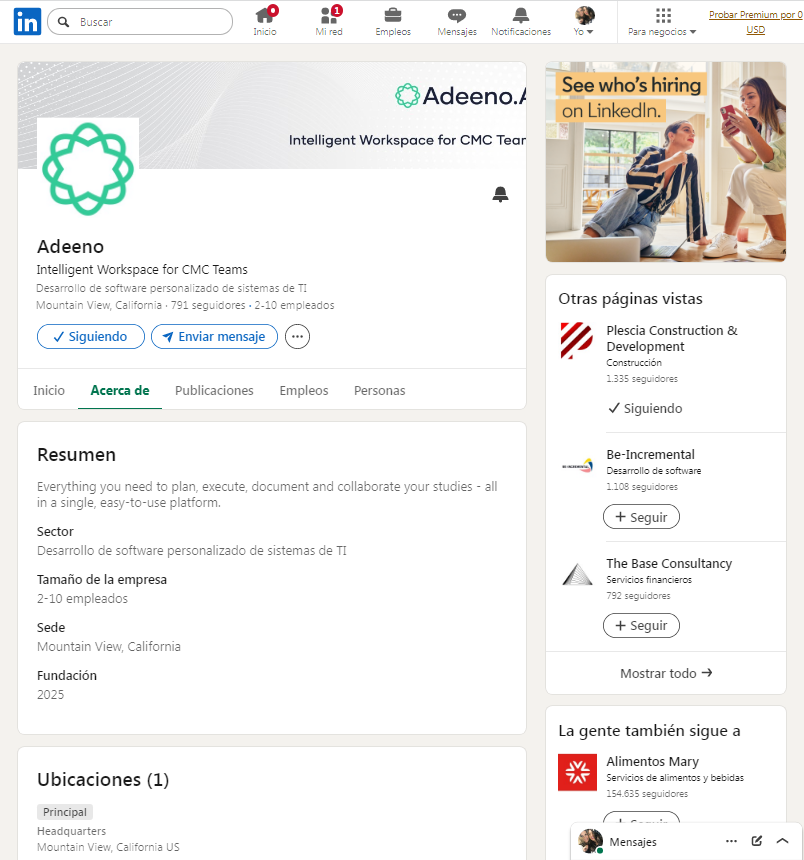Open Mensajes bar three-dot options

(731, 841)
